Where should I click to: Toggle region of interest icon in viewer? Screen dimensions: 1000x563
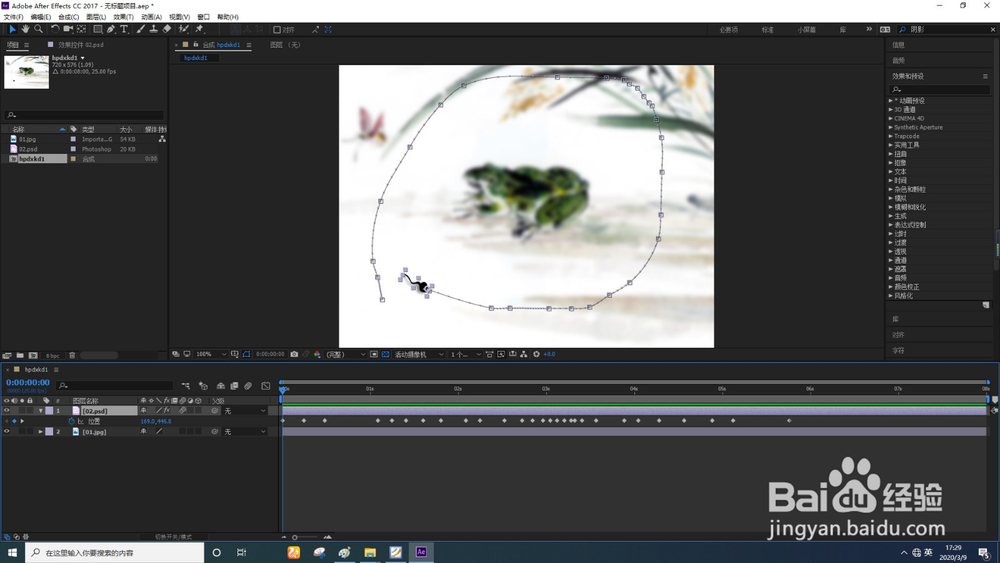pyautogui.click(x=374, y=354)
